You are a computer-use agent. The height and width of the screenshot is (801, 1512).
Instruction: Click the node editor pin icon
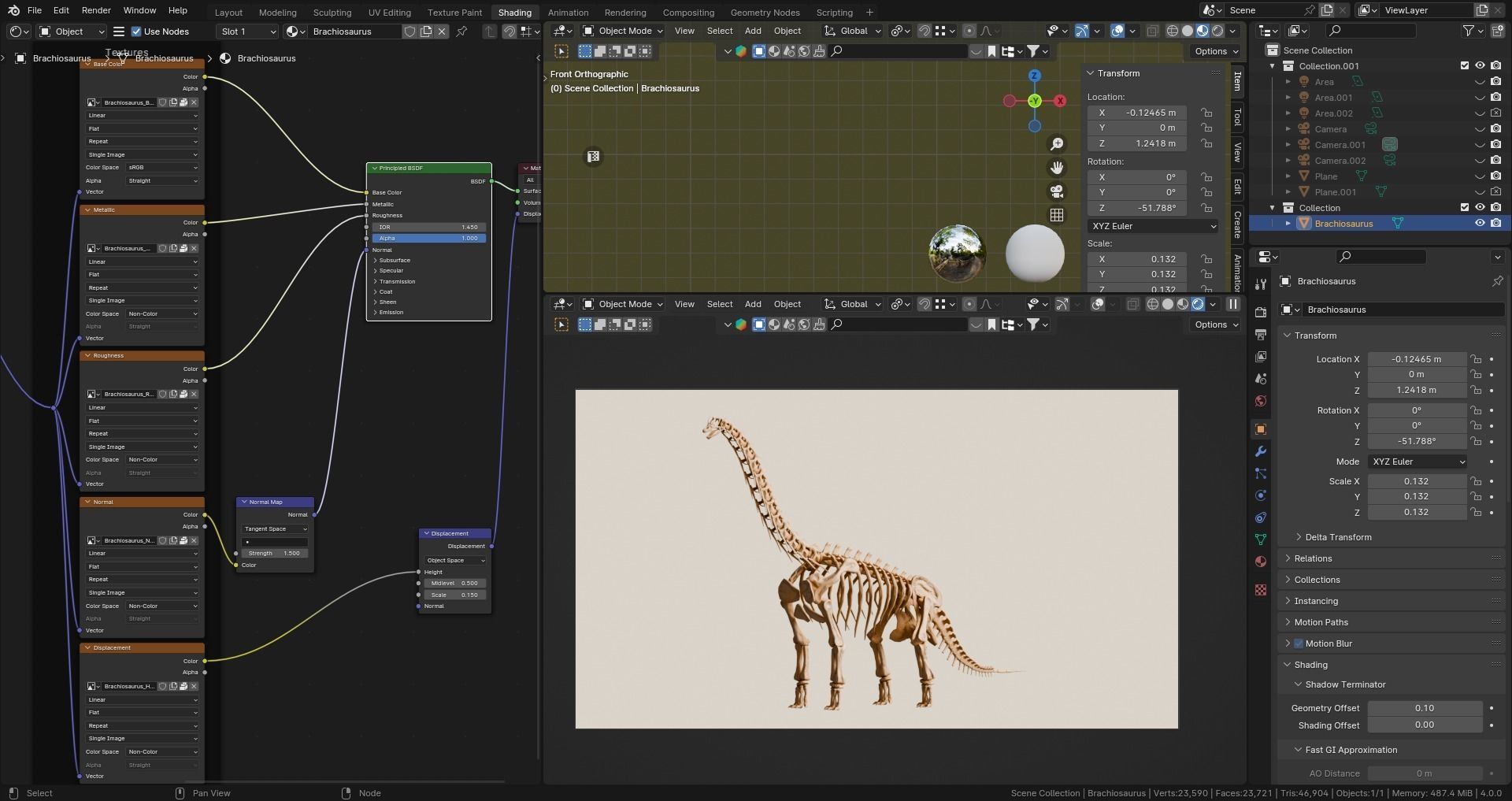click(462, 32)
